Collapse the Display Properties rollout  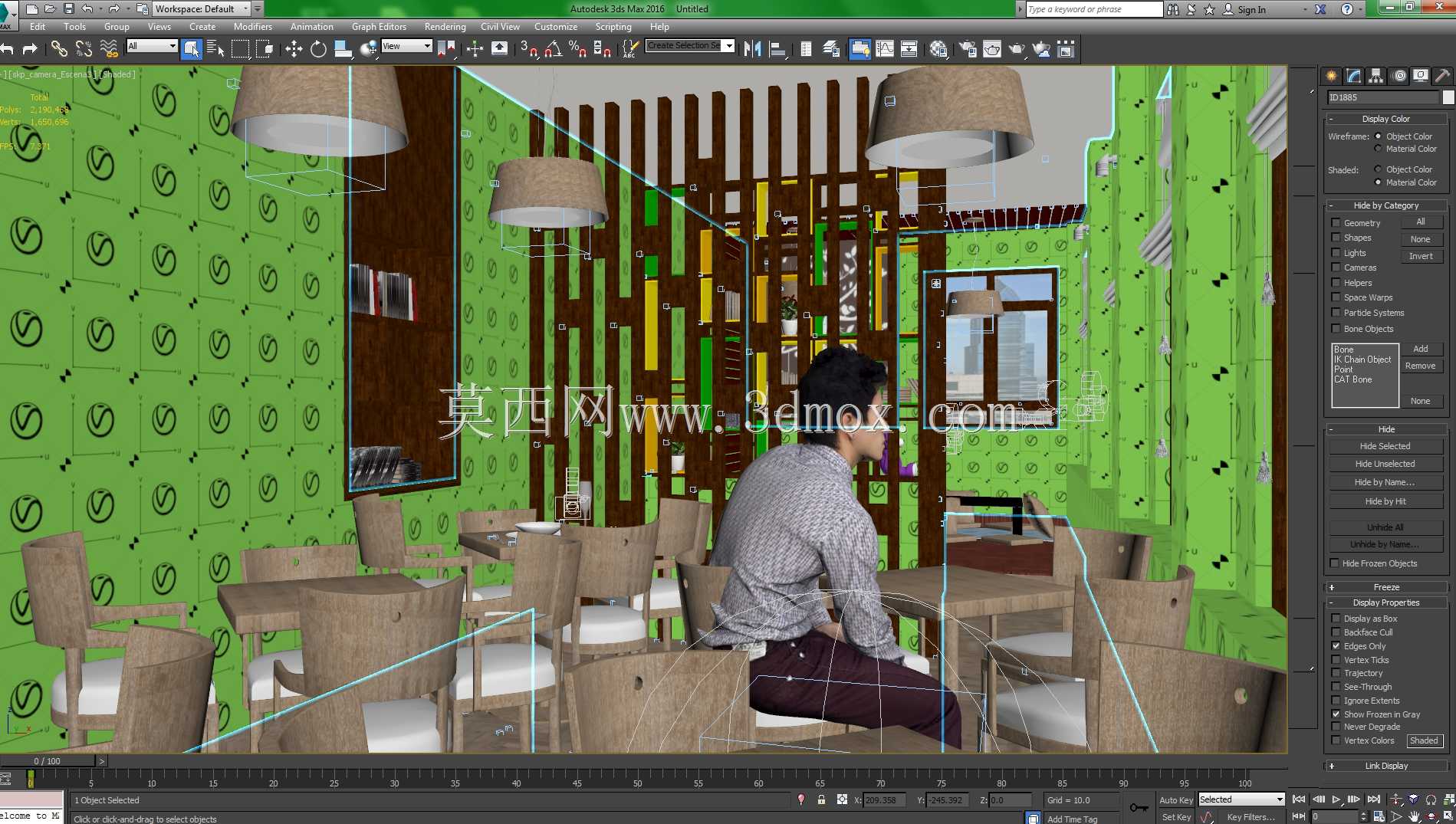(1386, 602)
